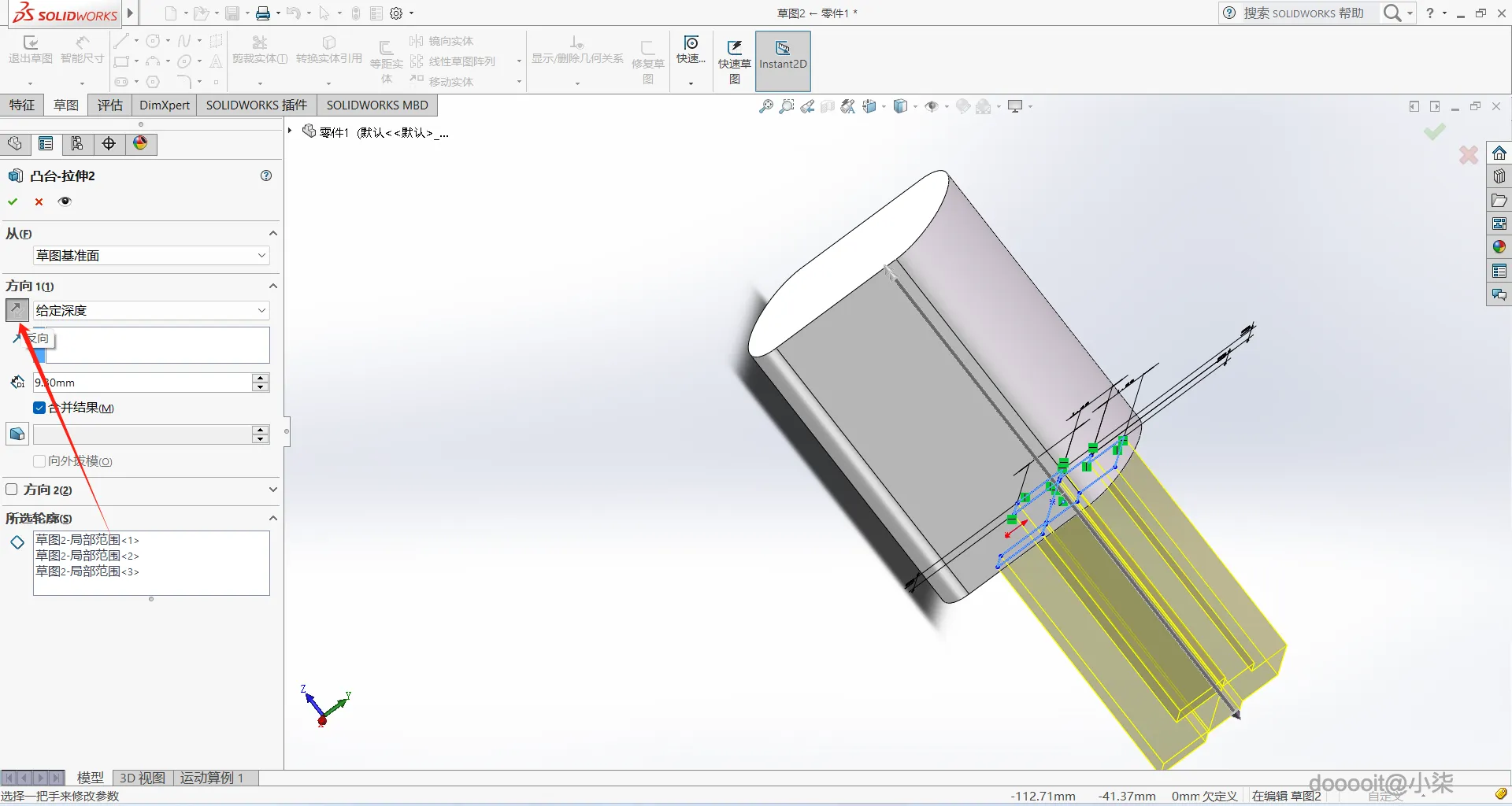Open the sketch plane start condition dropdown
This screenshot has width=1512, height=806.
[151, 256]
